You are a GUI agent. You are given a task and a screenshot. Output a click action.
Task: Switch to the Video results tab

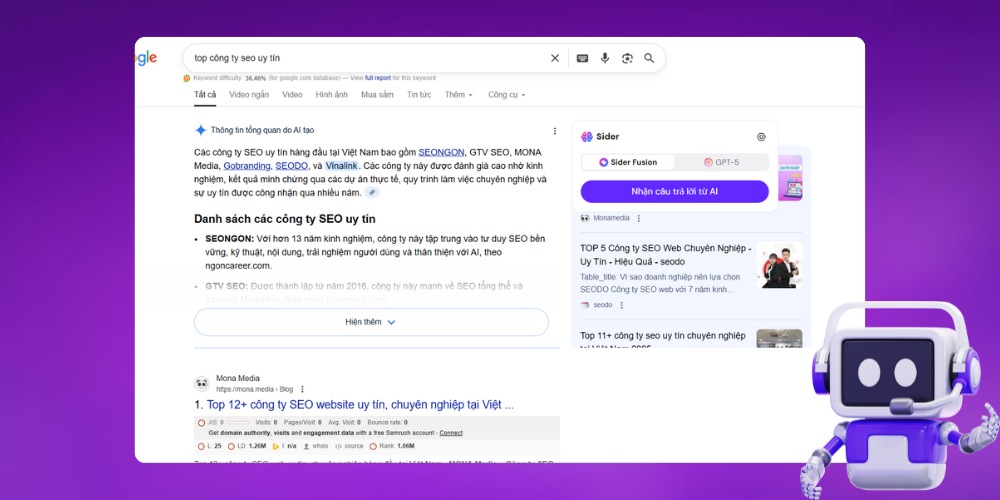tap(292, 94)
